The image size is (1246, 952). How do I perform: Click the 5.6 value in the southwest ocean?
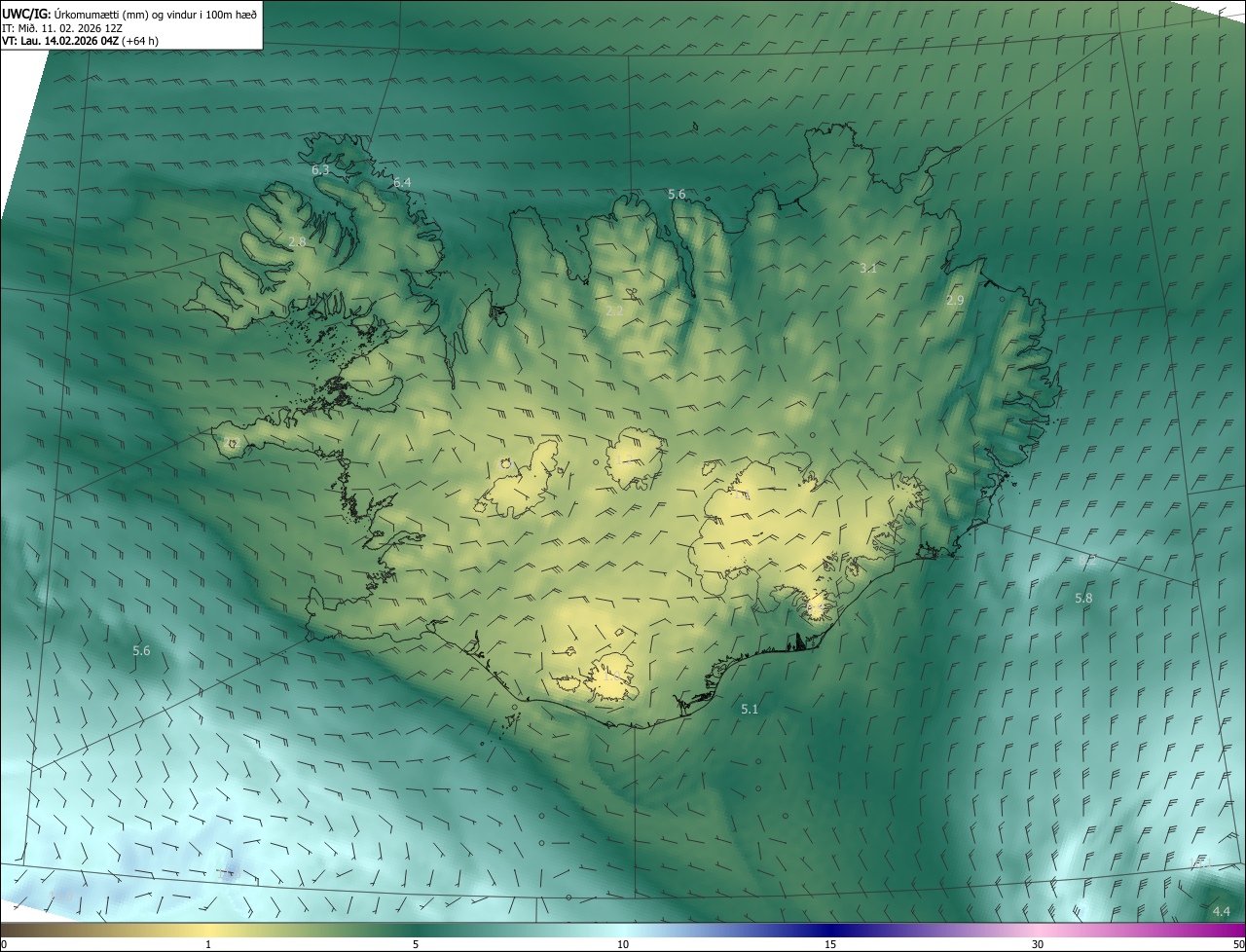[141, 650]
